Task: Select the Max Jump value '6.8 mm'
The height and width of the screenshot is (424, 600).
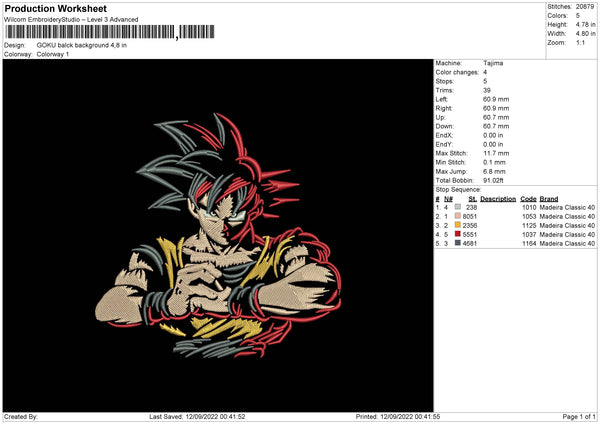Action: tap(494, 171)
